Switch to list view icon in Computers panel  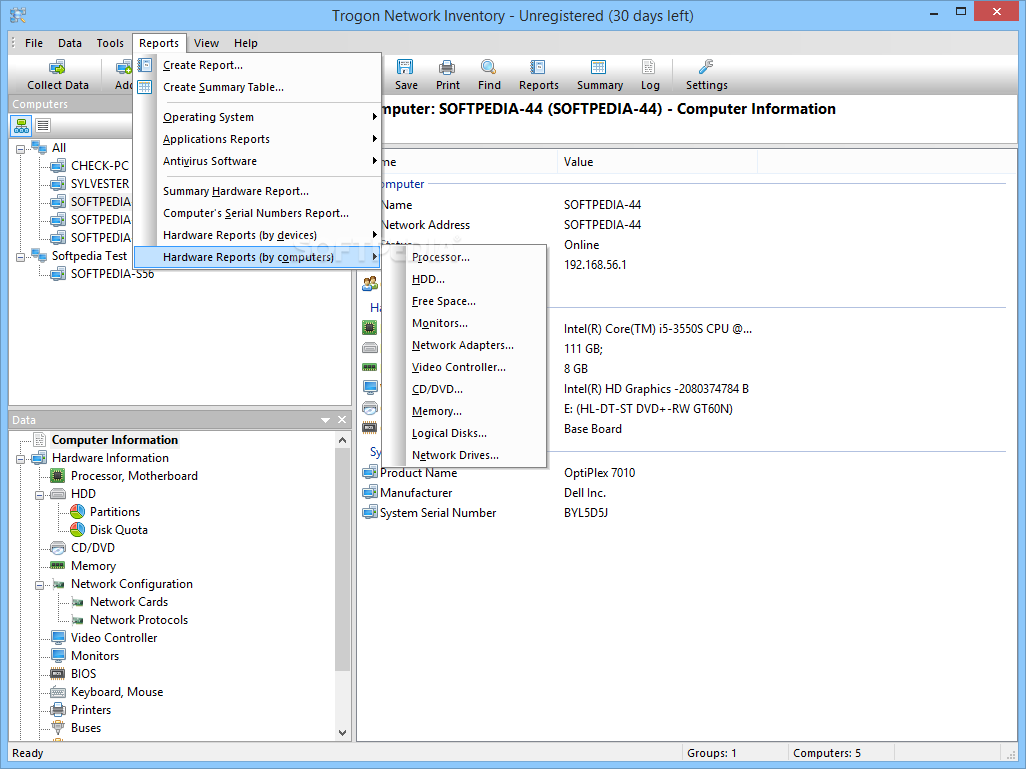[x=43, y=125]
